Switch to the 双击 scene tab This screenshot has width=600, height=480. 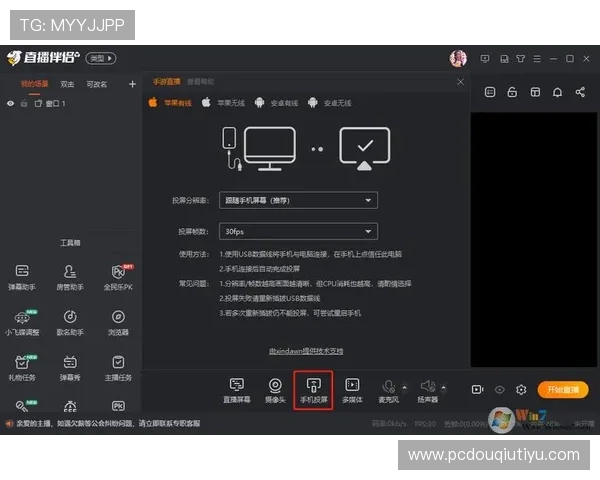(x=67, y=84)
